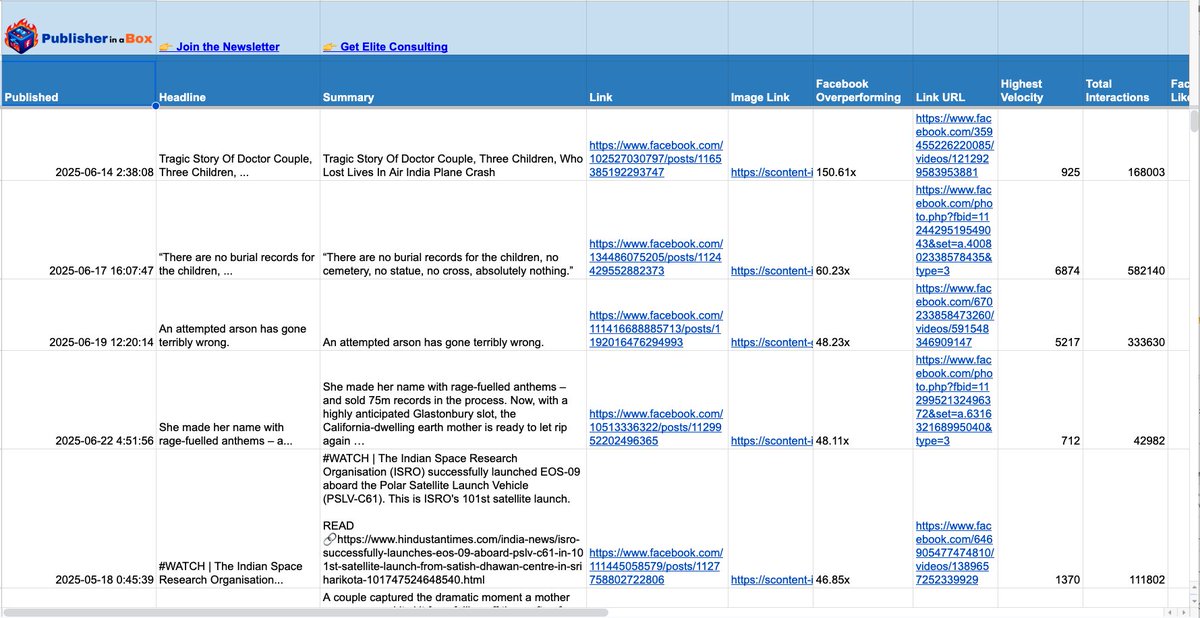Open the photo.php fbid=1124429519549043 Link URL
This screenshot has height=618, width=1200.
954,229
